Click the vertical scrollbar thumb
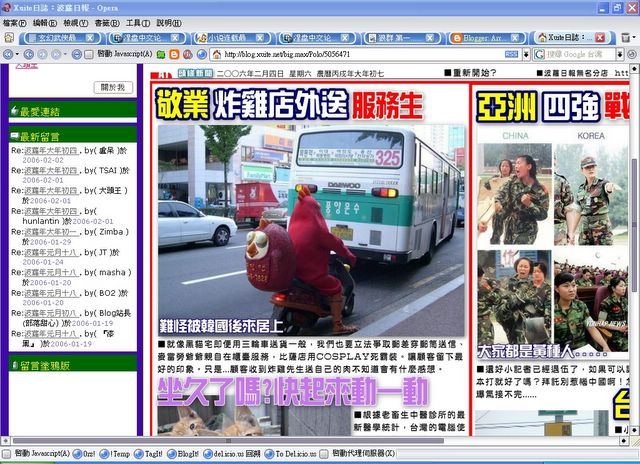640x464 pixels. pyautogui.click(x=634, y=224)
